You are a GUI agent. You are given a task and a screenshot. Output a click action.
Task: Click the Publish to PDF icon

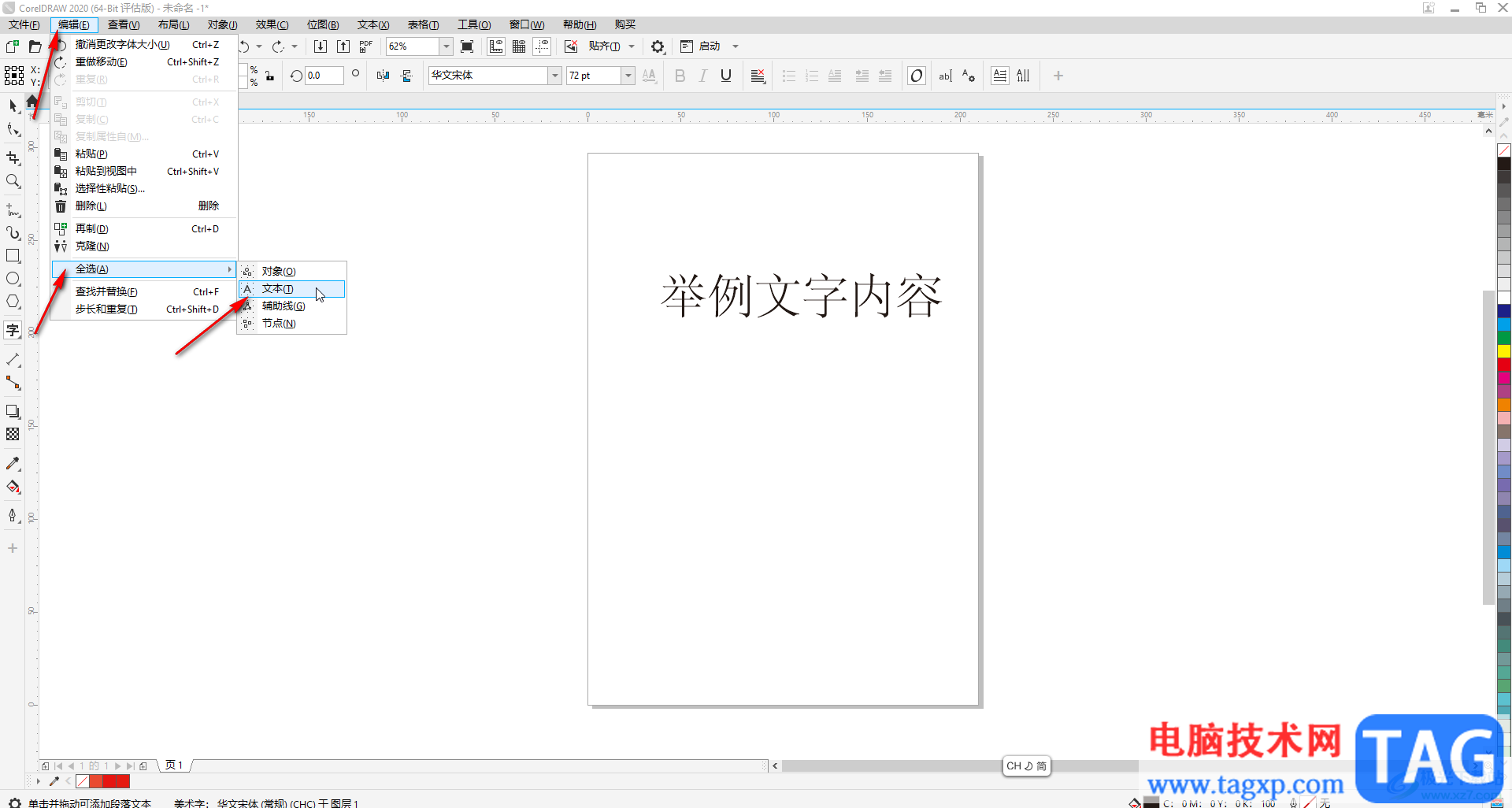pos(366,46)
